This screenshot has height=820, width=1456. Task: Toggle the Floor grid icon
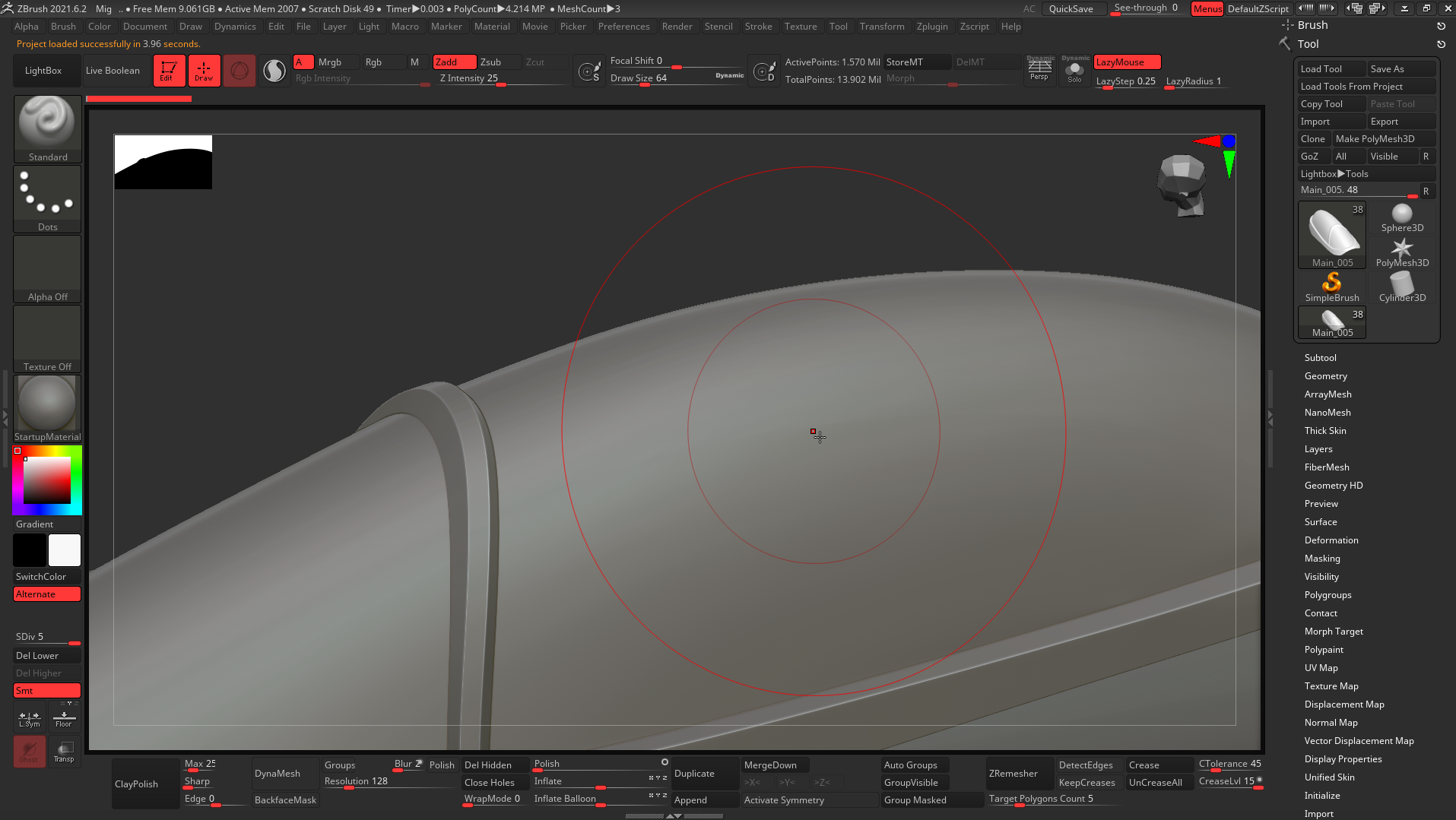coord(64,718)
